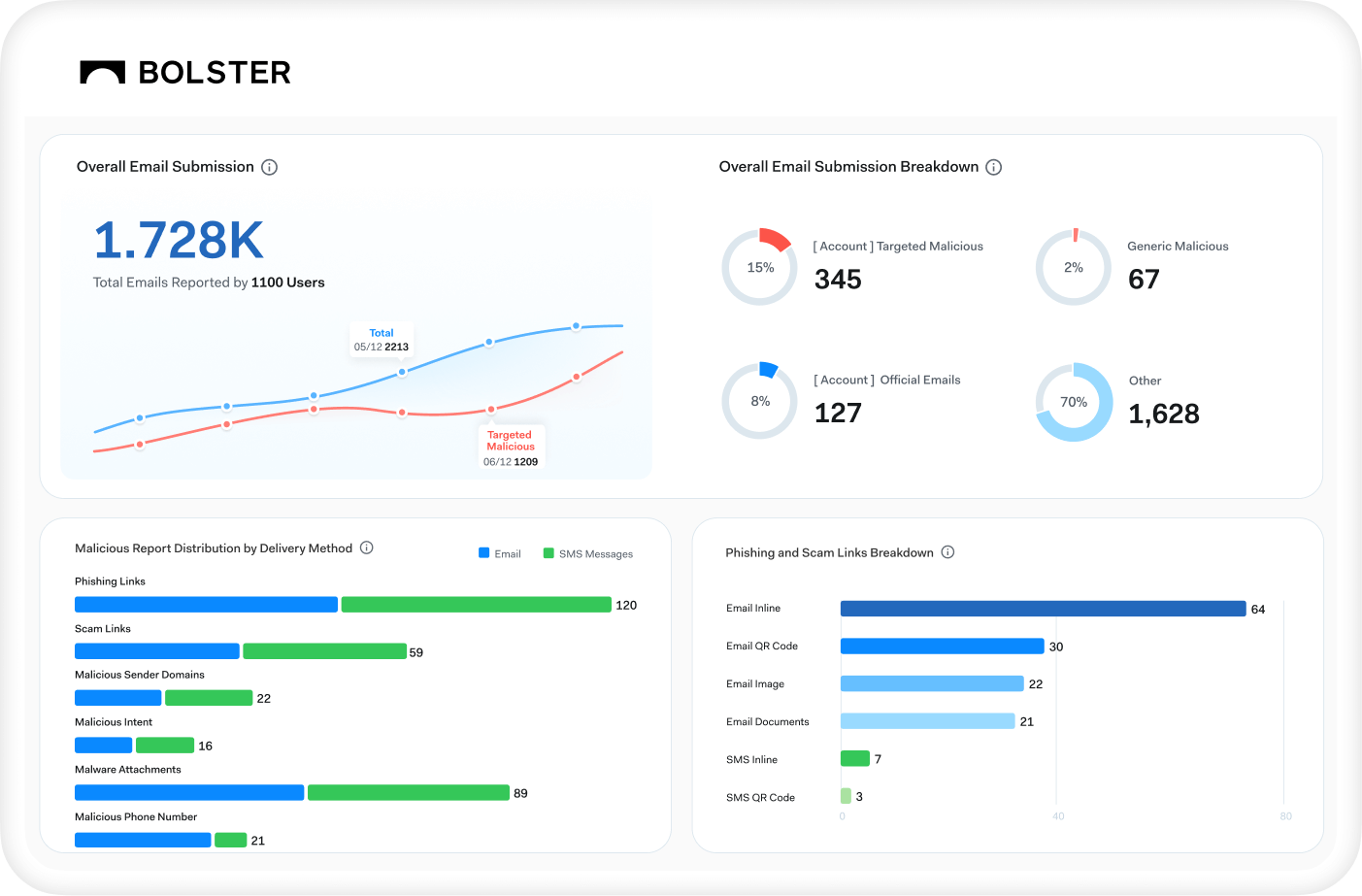Click the blue Email legend color square

click(483, 553)
